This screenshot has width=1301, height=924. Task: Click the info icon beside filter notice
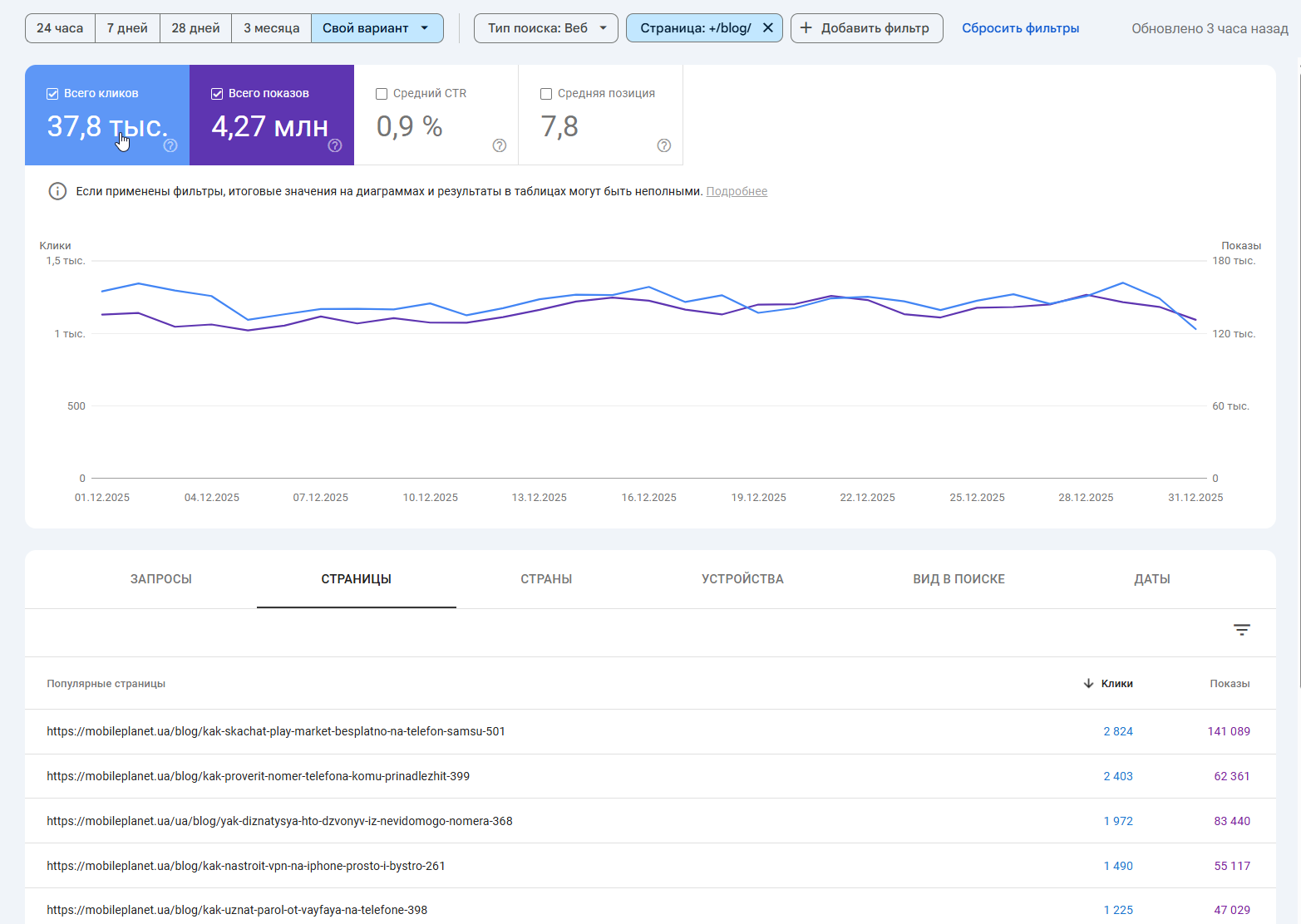(57, 192)
